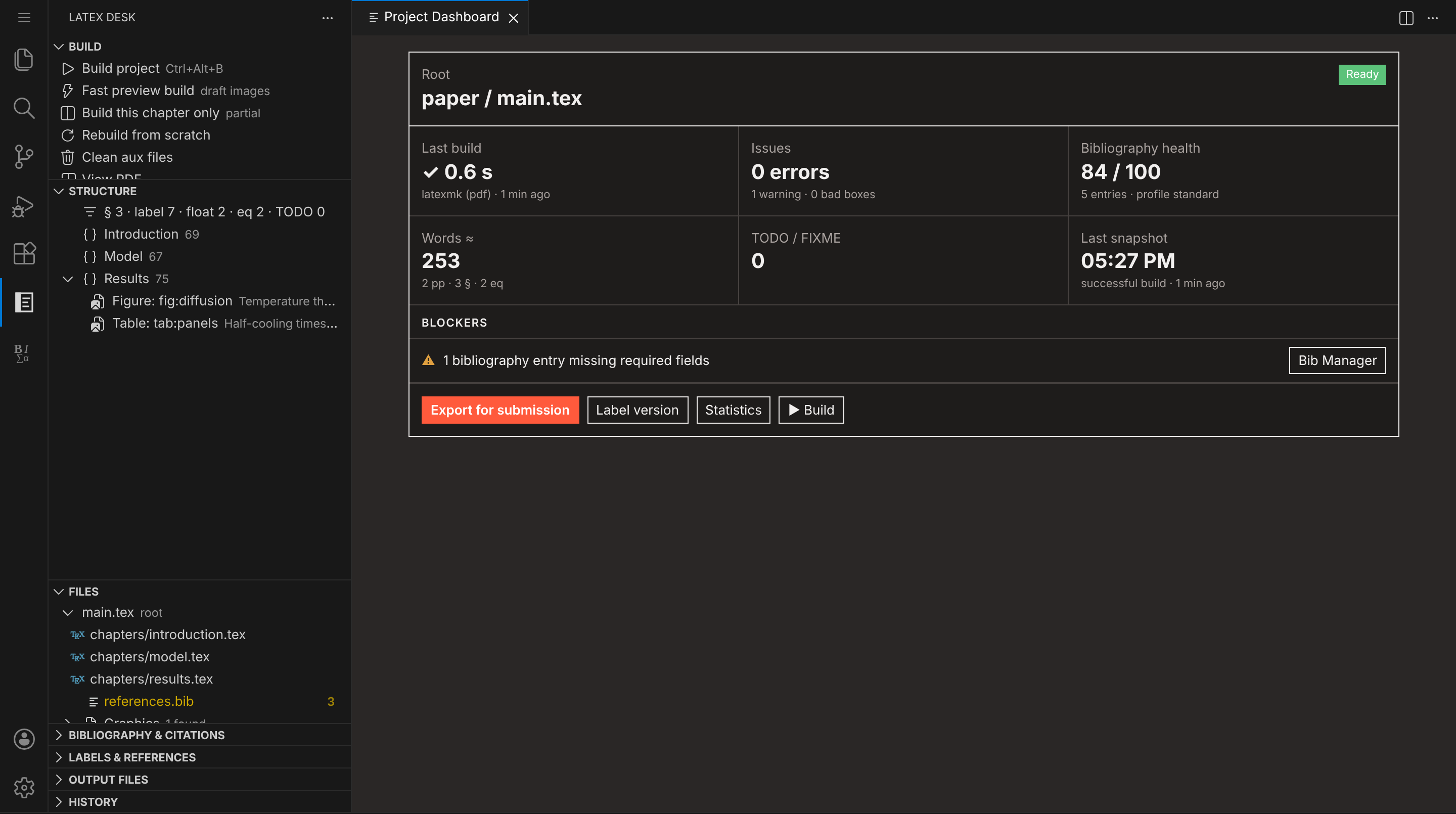Image resolution: width=1456 pixels, height=814 pixels.
Task: Open LaTeX Desk panel more actions ellipsis
Action: pyautogui.click(x=327, y=18)
